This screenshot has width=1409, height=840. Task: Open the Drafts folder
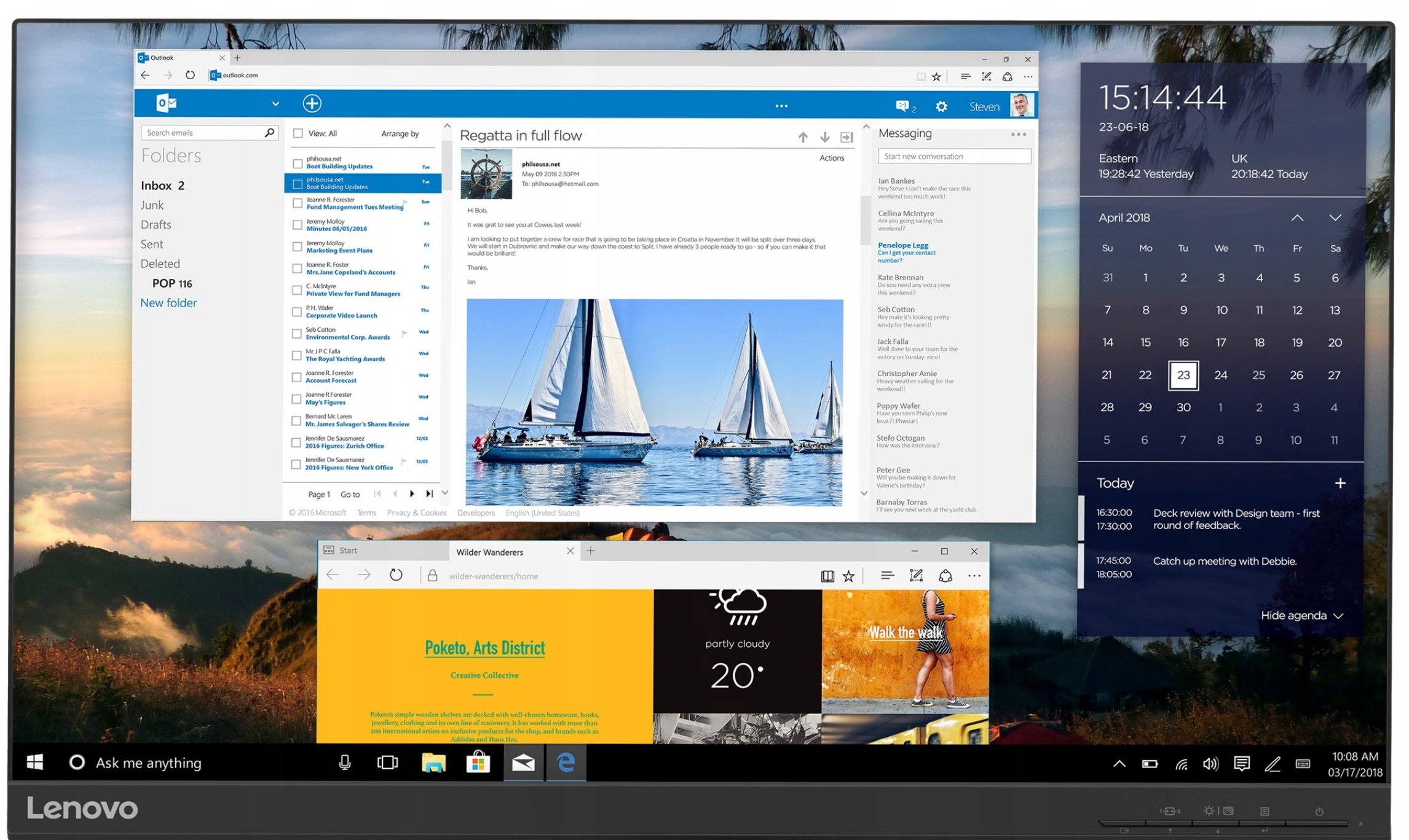click(156, 225)
